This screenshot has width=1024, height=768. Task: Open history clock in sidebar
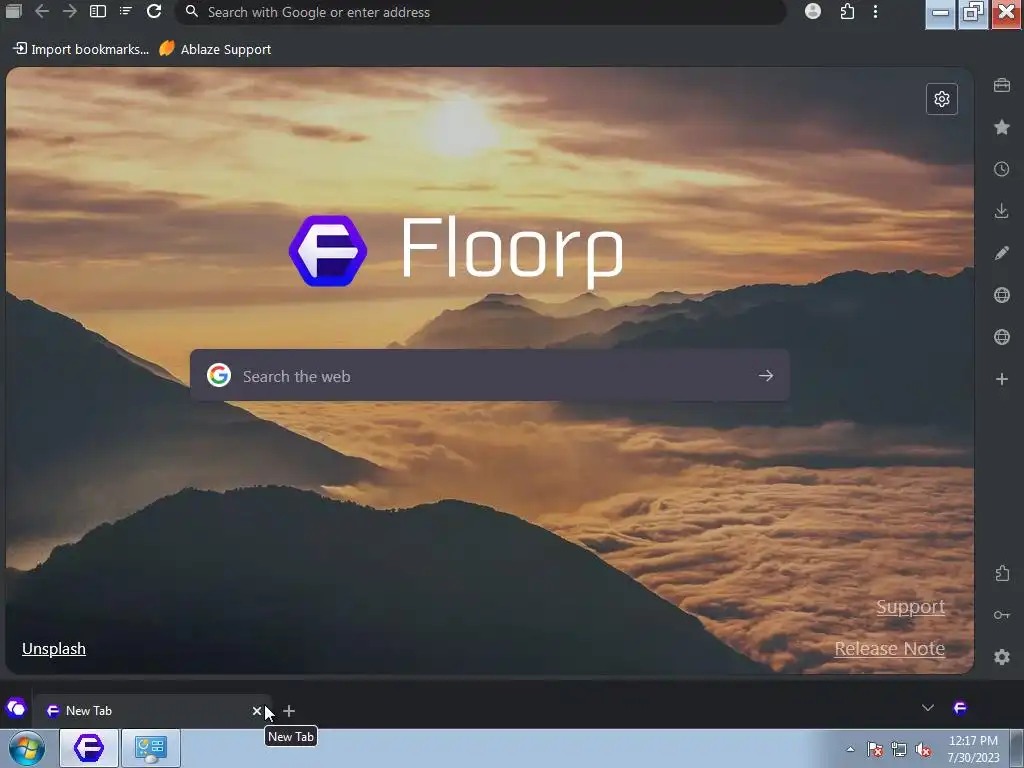[x=1002, y=169]
